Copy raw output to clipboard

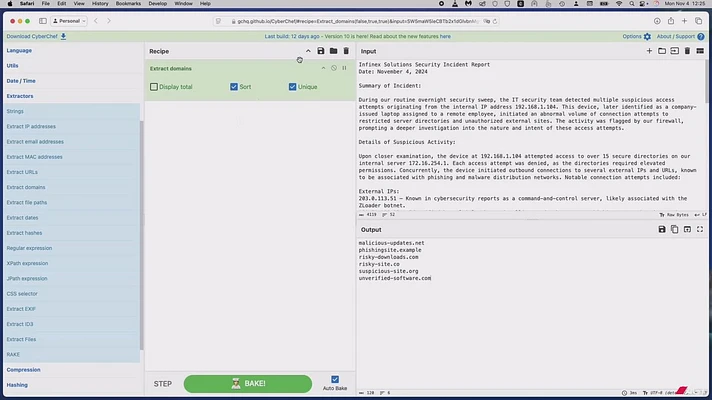coord(675,229)
